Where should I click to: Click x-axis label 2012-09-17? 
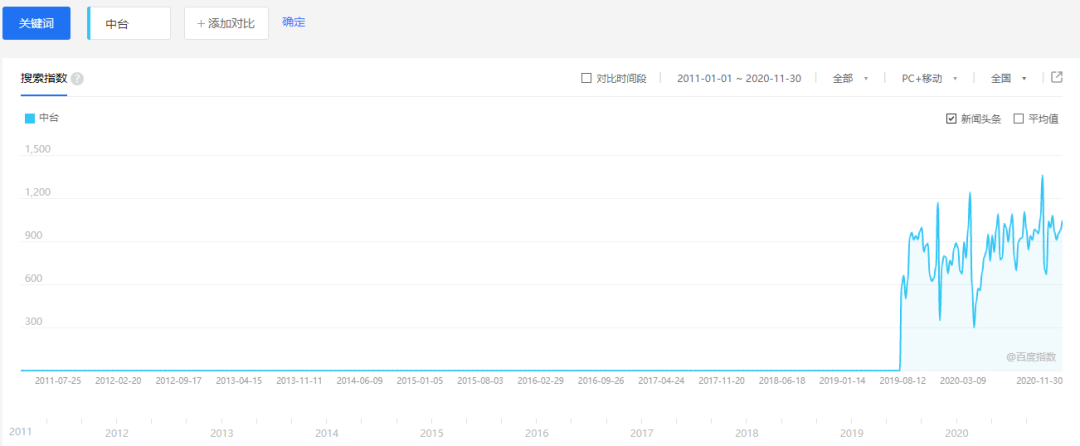178,380
